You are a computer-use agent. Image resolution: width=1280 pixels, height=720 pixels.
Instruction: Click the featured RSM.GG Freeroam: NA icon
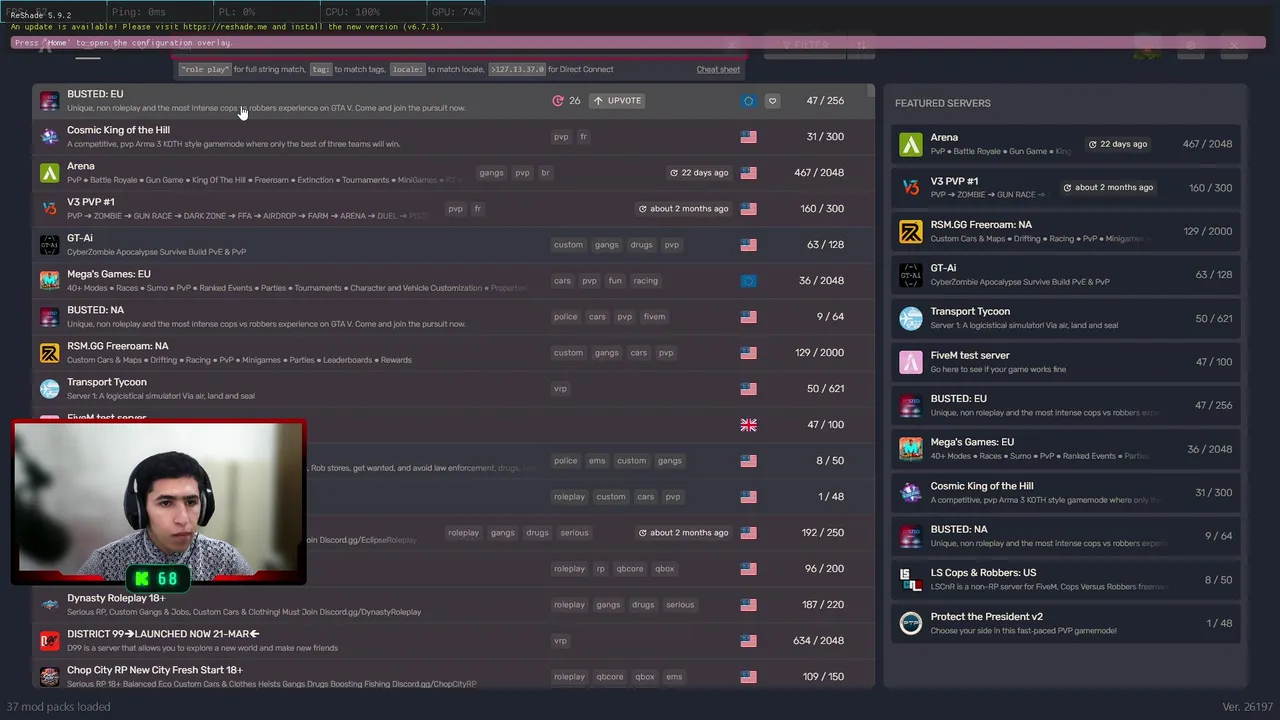(910, 231)
